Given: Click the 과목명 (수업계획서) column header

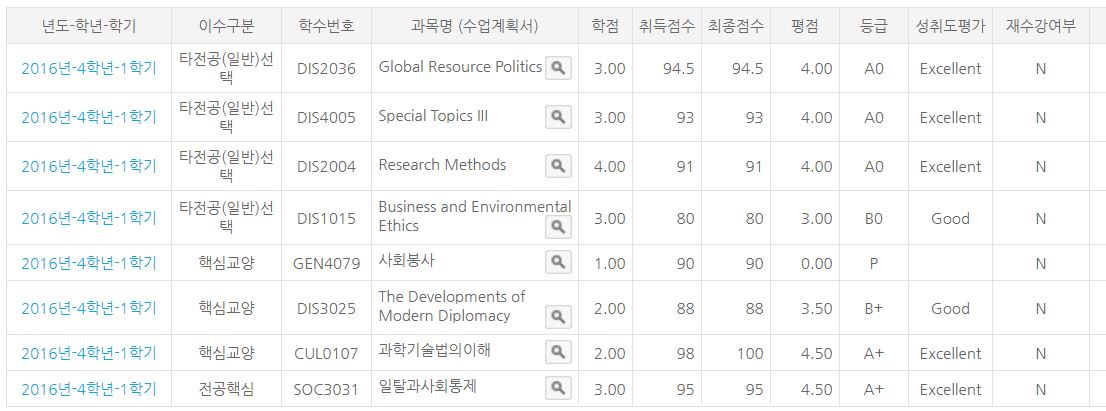Looking at the screenshot, I should pyautogui.click(x=475, y=27).
